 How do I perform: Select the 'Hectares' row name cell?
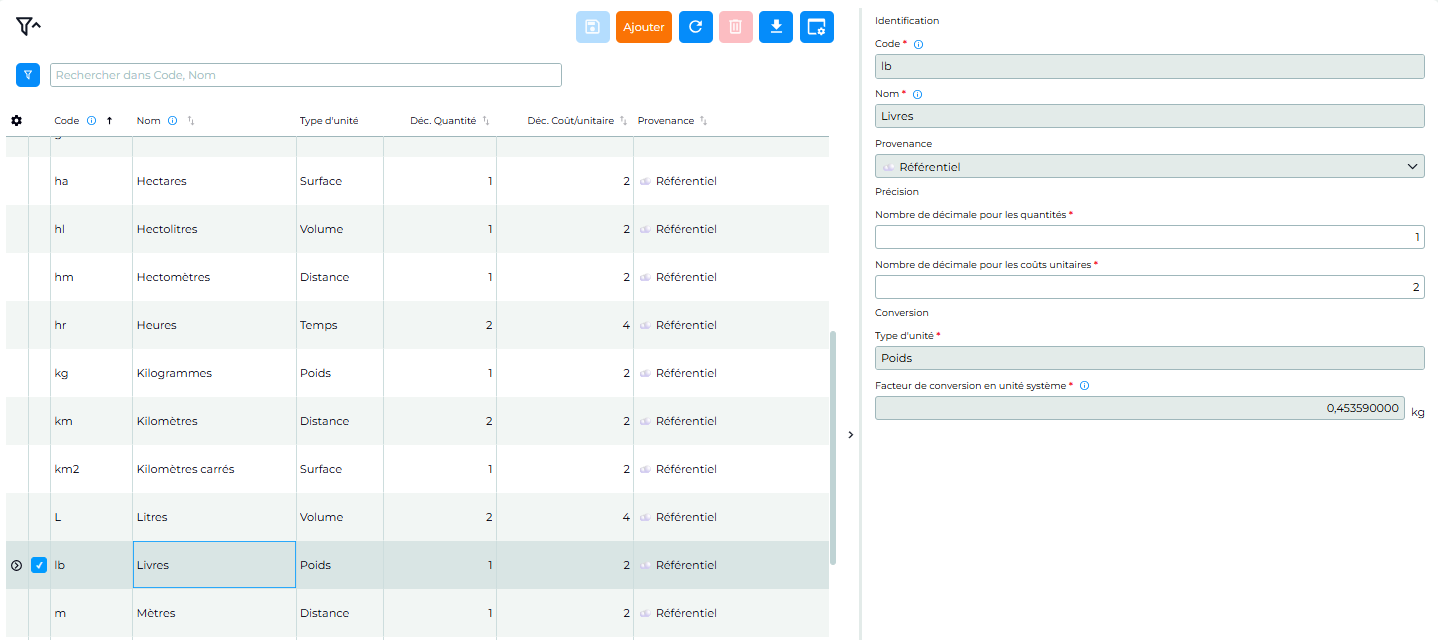point(215,181)
